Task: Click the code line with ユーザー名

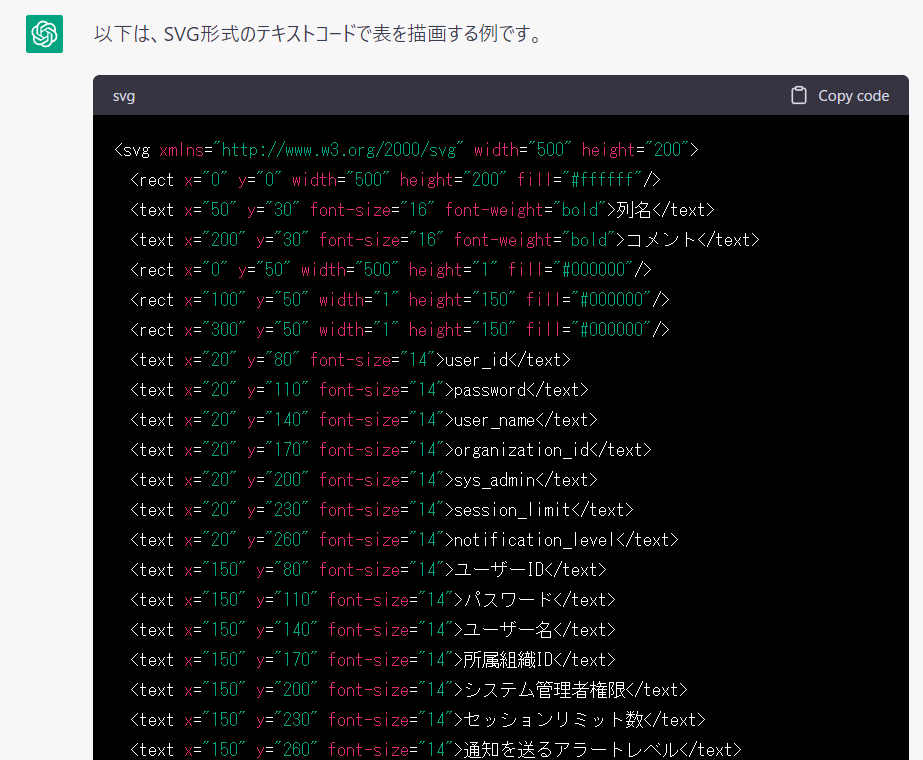Action: (373, 630)
